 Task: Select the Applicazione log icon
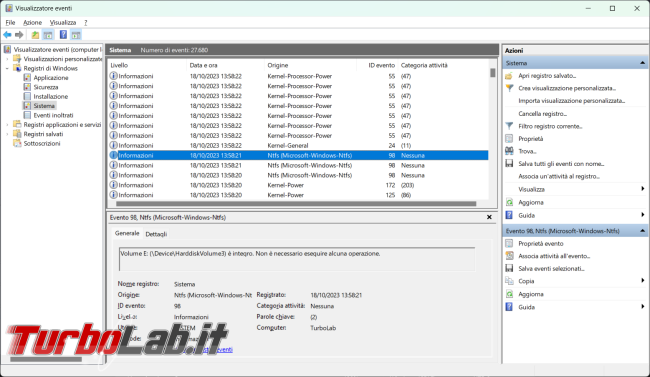(27, 78)
